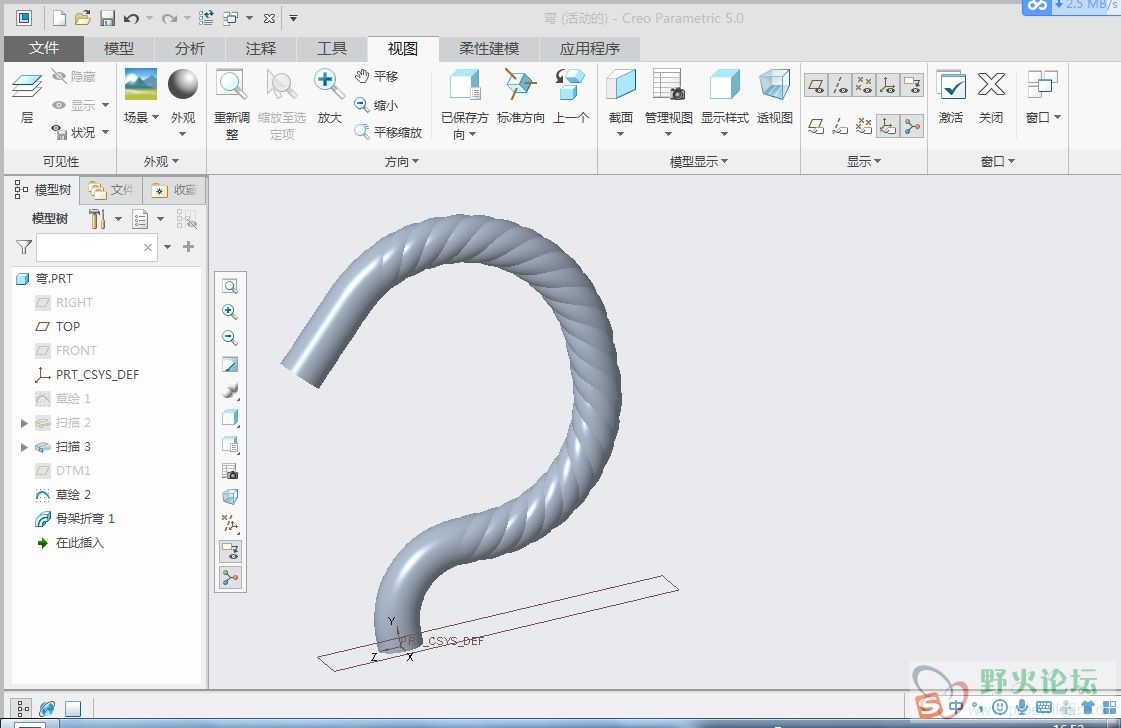Toggle axis display in Show group
This screenshot has width=1121, height=728.
840,86
